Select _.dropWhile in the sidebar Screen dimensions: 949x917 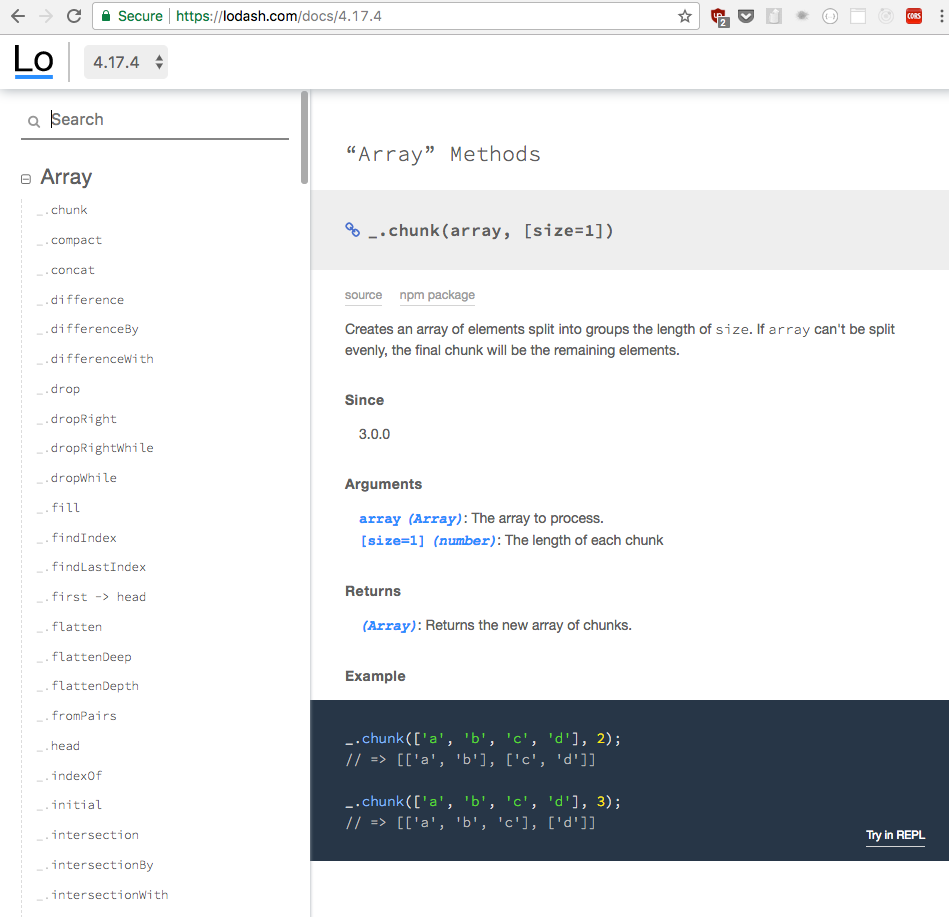76,478
